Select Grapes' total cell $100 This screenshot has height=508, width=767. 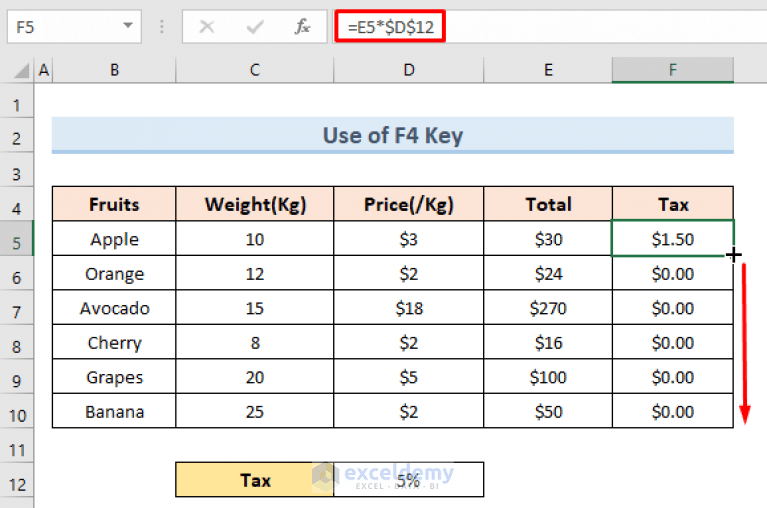548,377
